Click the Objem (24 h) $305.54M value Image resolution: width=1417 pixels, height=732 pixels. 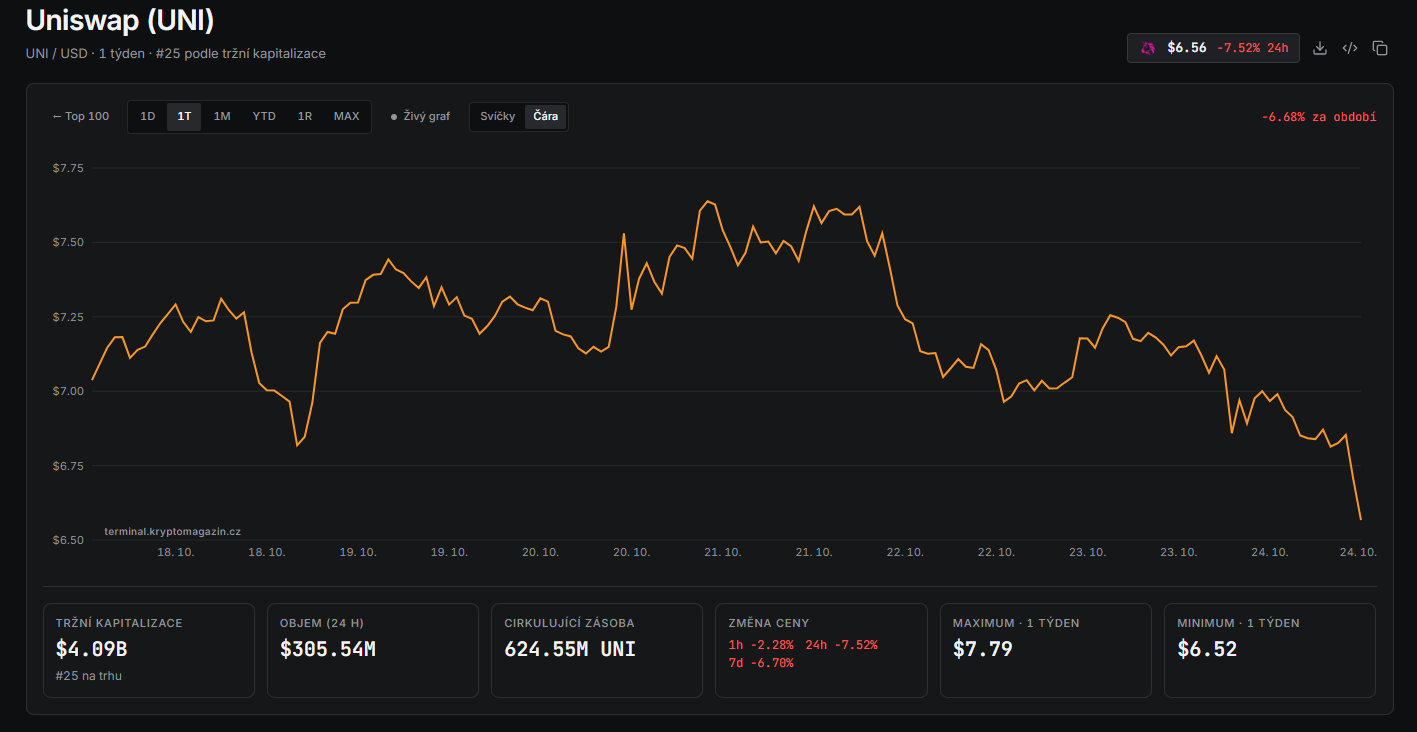pyautogui.click(x=328, y=649)
